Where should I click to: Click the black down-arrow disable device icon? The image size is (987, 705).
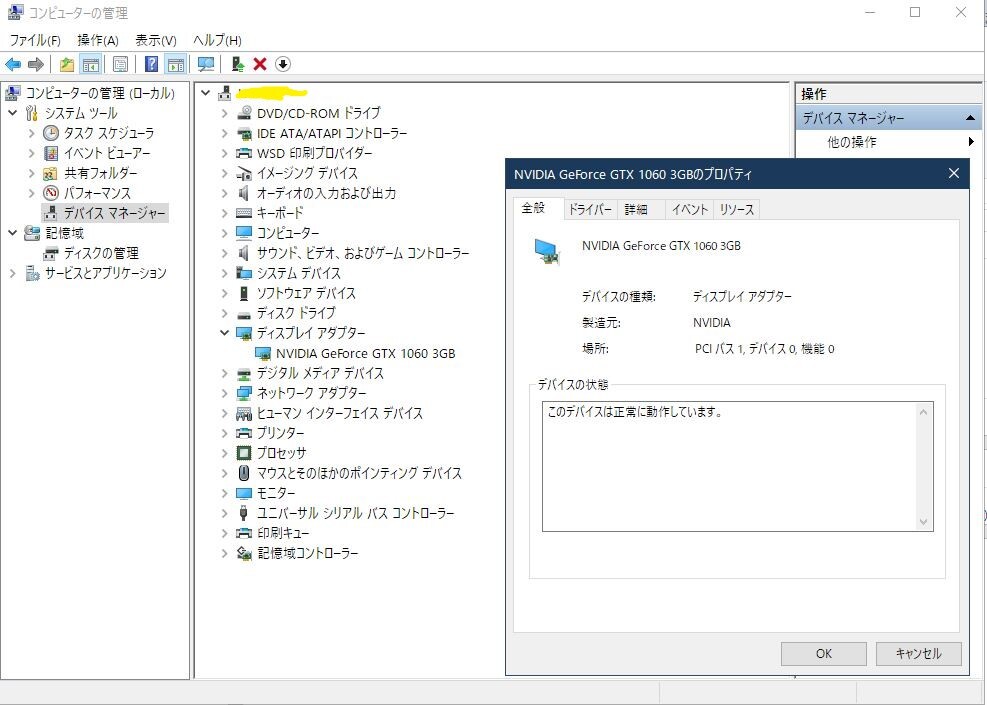[283, 65]
